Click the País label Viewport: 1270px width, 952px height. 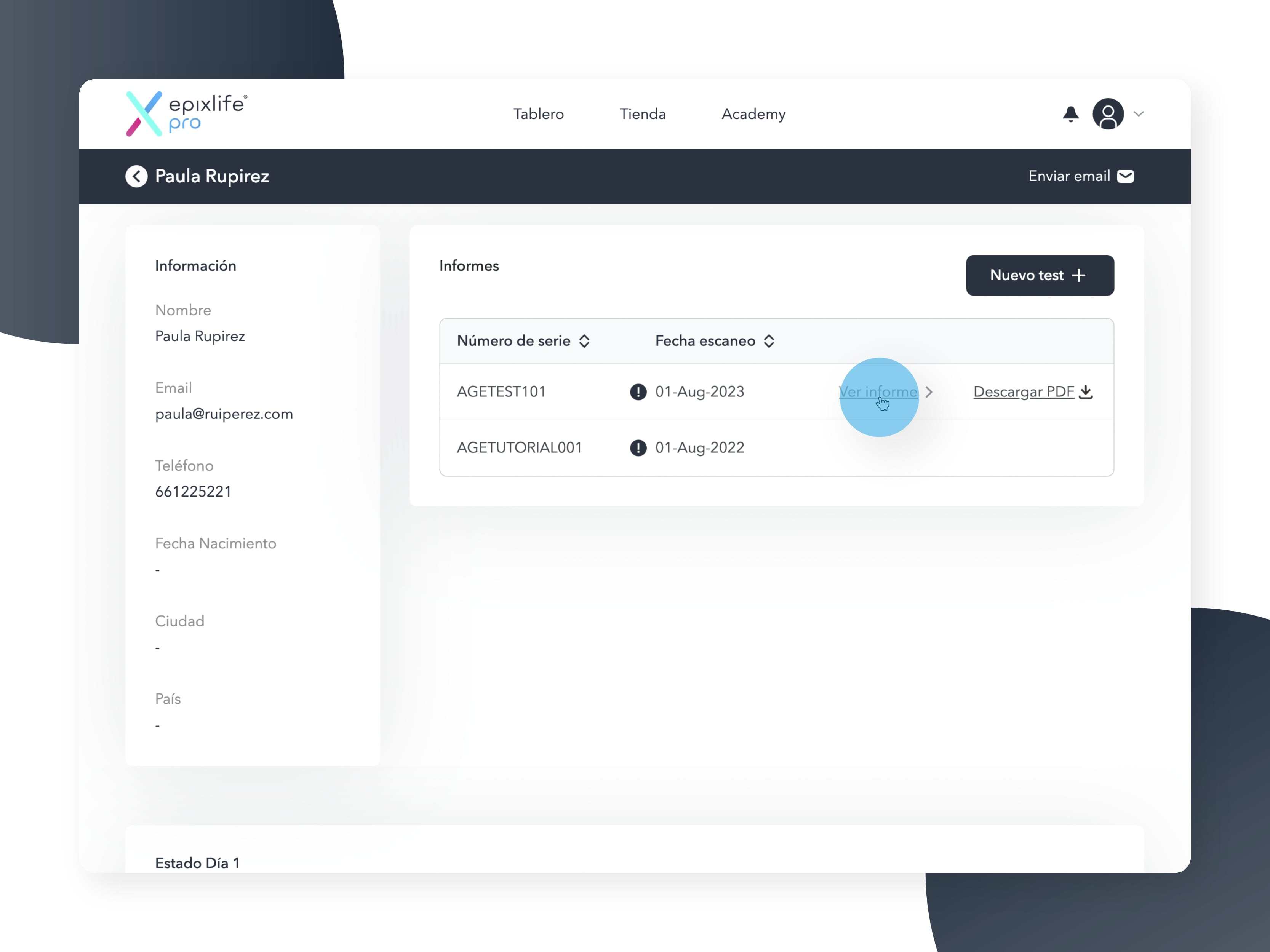point(168,699)
